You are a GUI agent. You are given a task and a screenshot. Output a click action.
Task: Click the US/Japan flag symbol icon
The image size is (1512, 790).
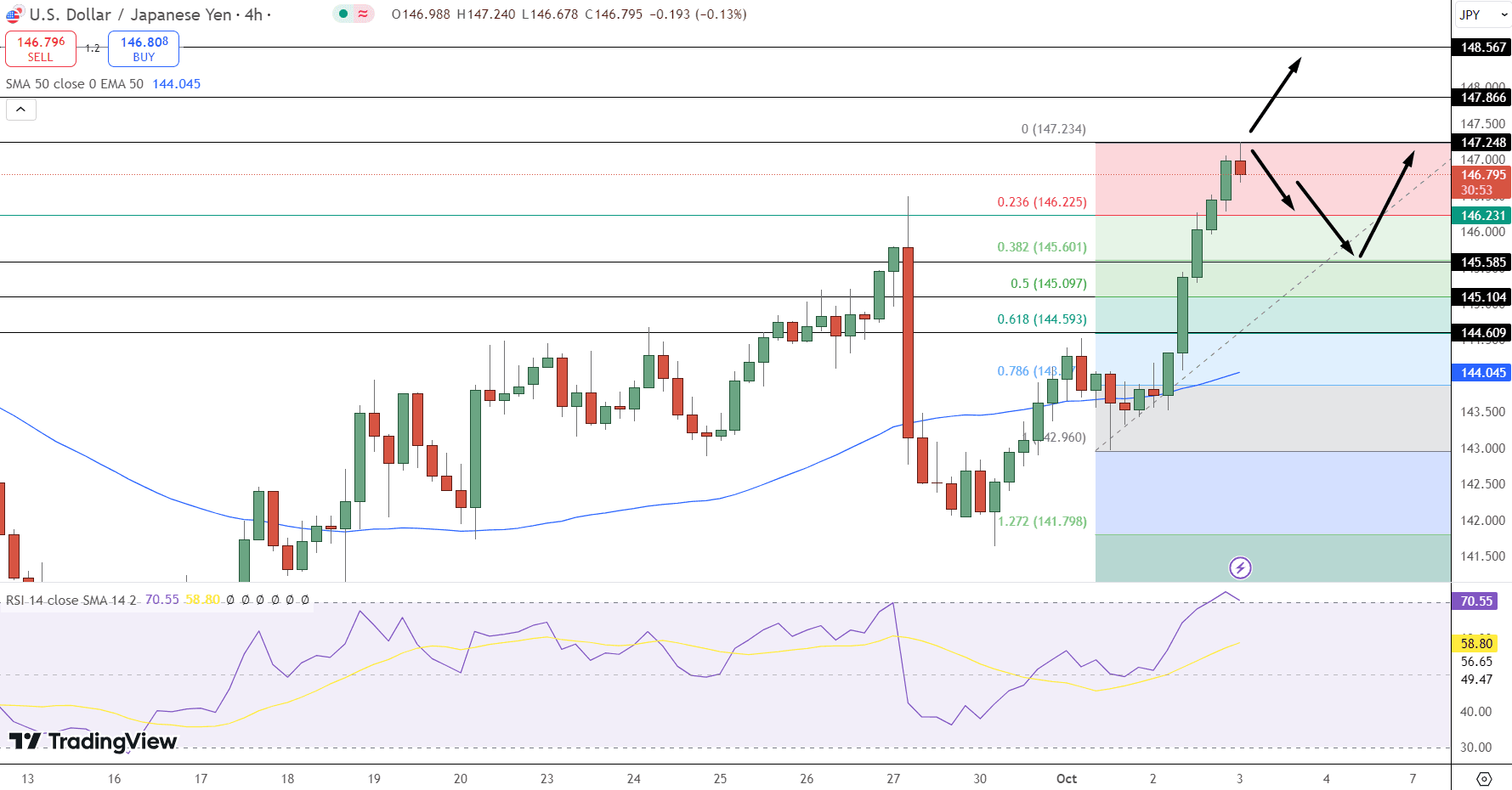point(14,14)
